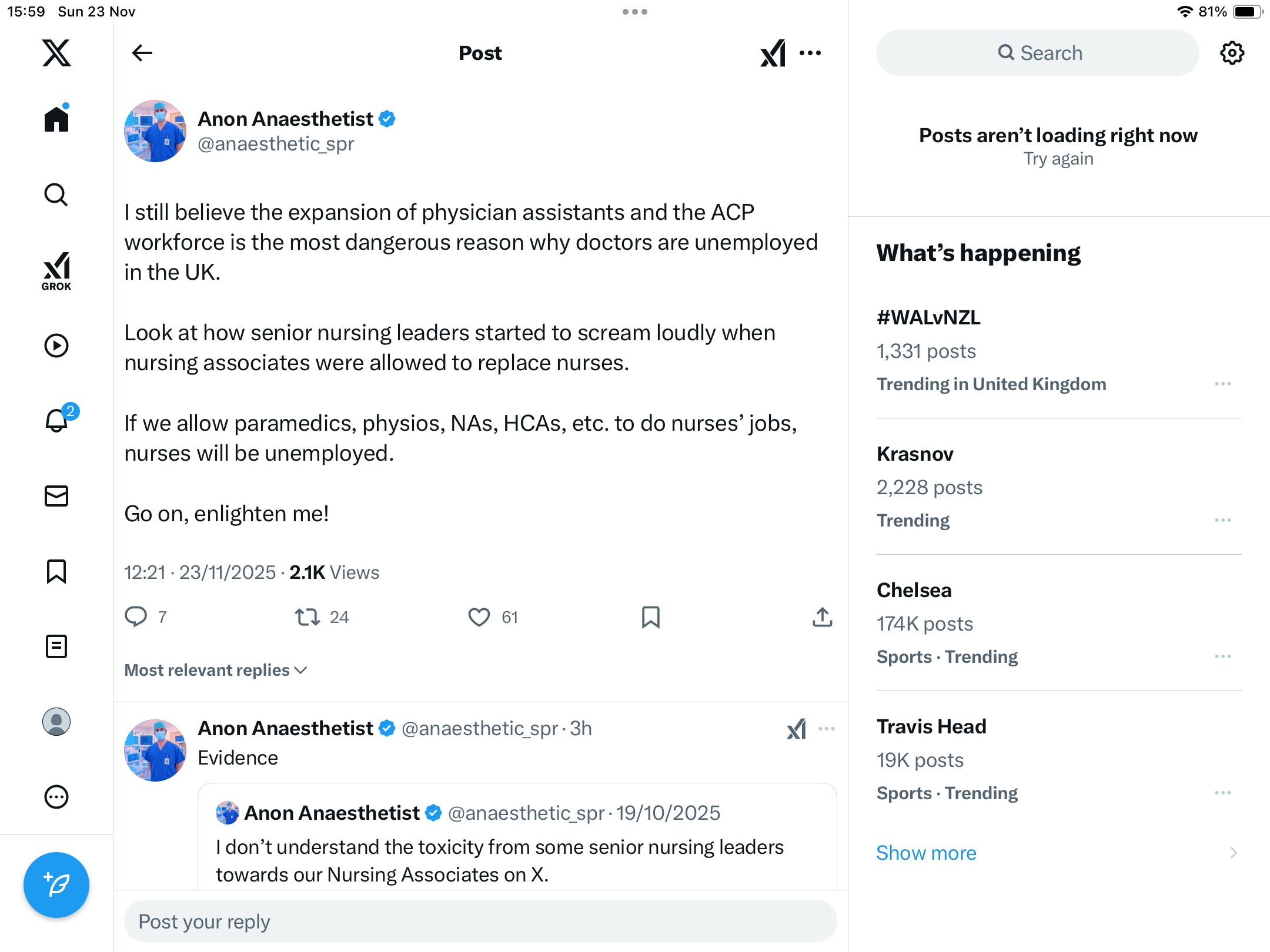Open Grok from the left sidebar
This screenshot has height=952, width=1270.
coord(56,271)
